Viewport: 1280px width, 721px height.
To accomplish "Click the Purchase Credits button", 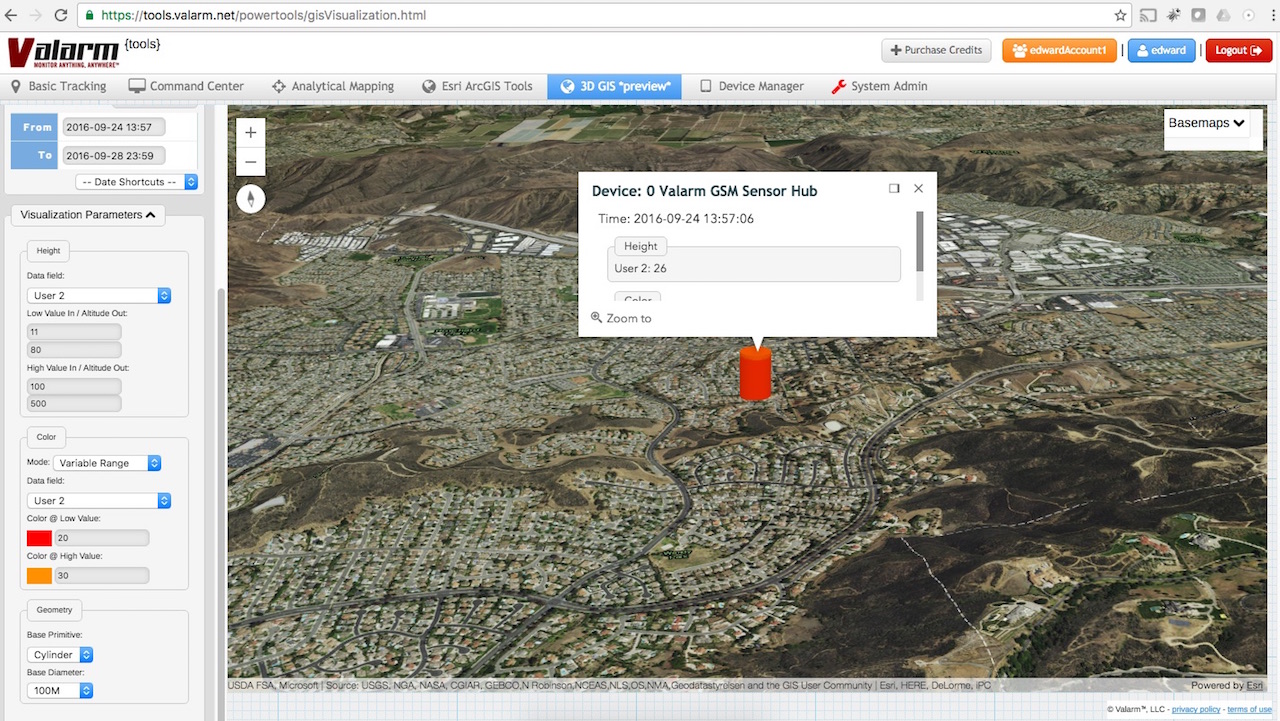I will 936,50.
